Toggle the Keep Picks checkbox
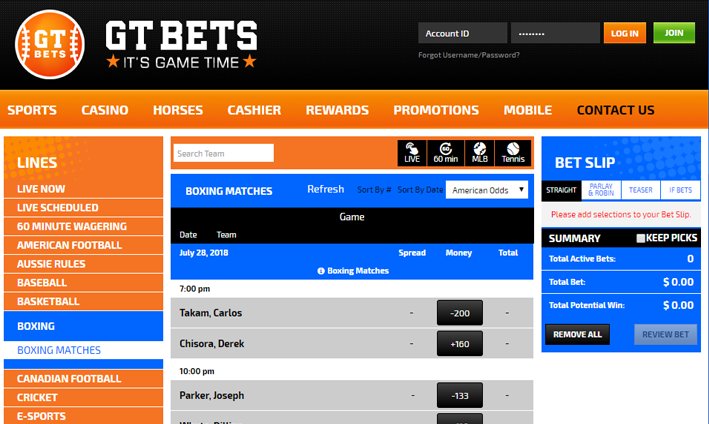709x424 pixels. click(x=640, y=238)
